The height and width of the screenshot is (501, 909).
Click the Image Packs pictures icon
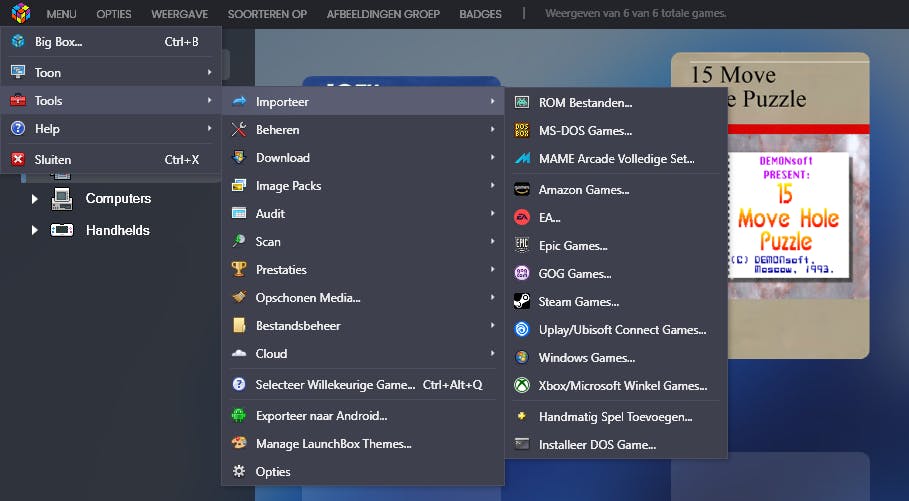pos(239,186)
